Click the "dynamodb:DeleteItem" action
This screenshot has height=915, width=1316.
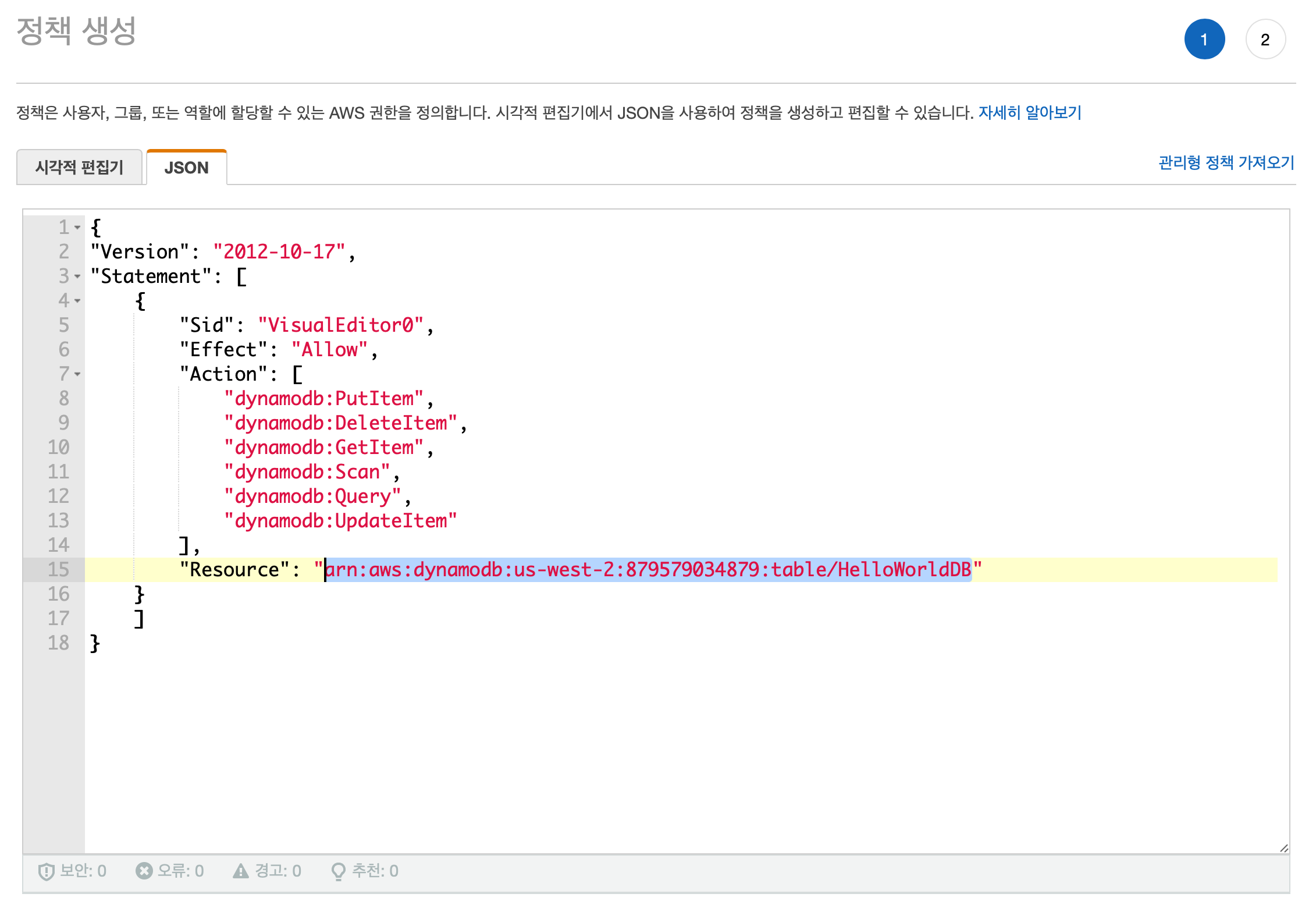coord(340,423)
